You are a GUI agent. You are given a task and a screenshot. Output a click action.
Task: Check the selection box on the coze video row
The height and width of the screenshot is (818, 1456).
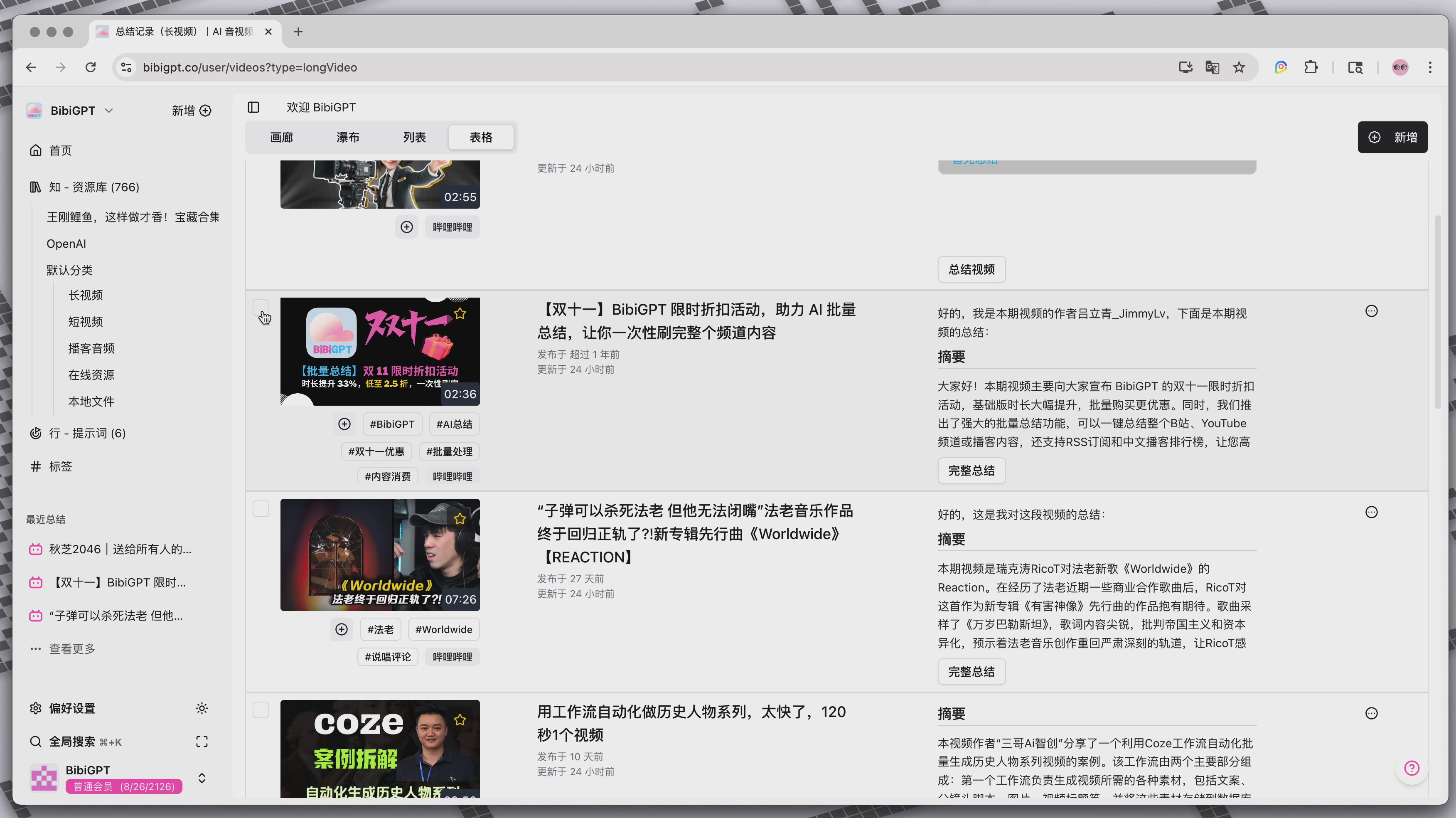(261, 710)
